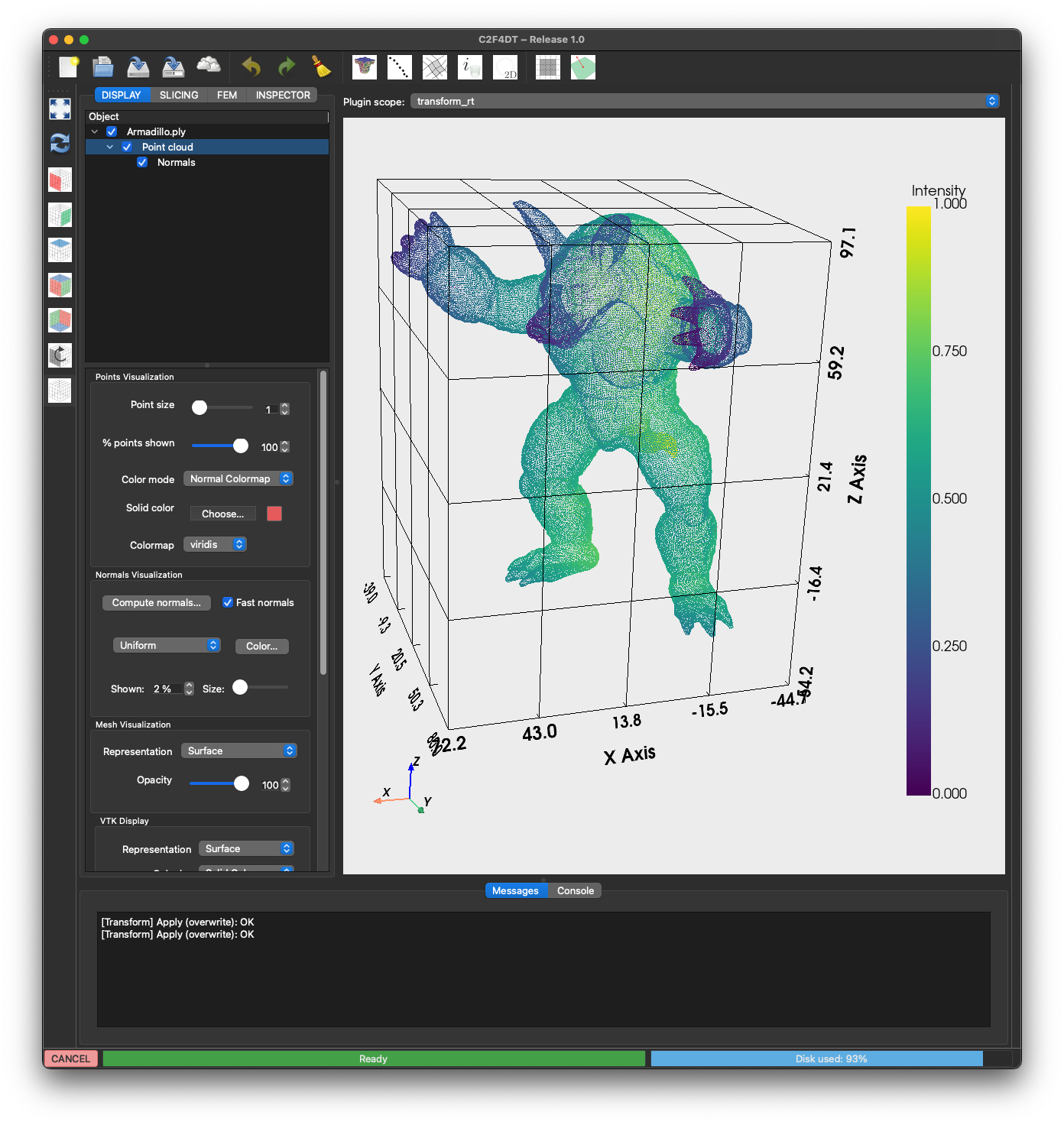Open the Plugin scope transform_rt dropdown

[x=705, y=101]
